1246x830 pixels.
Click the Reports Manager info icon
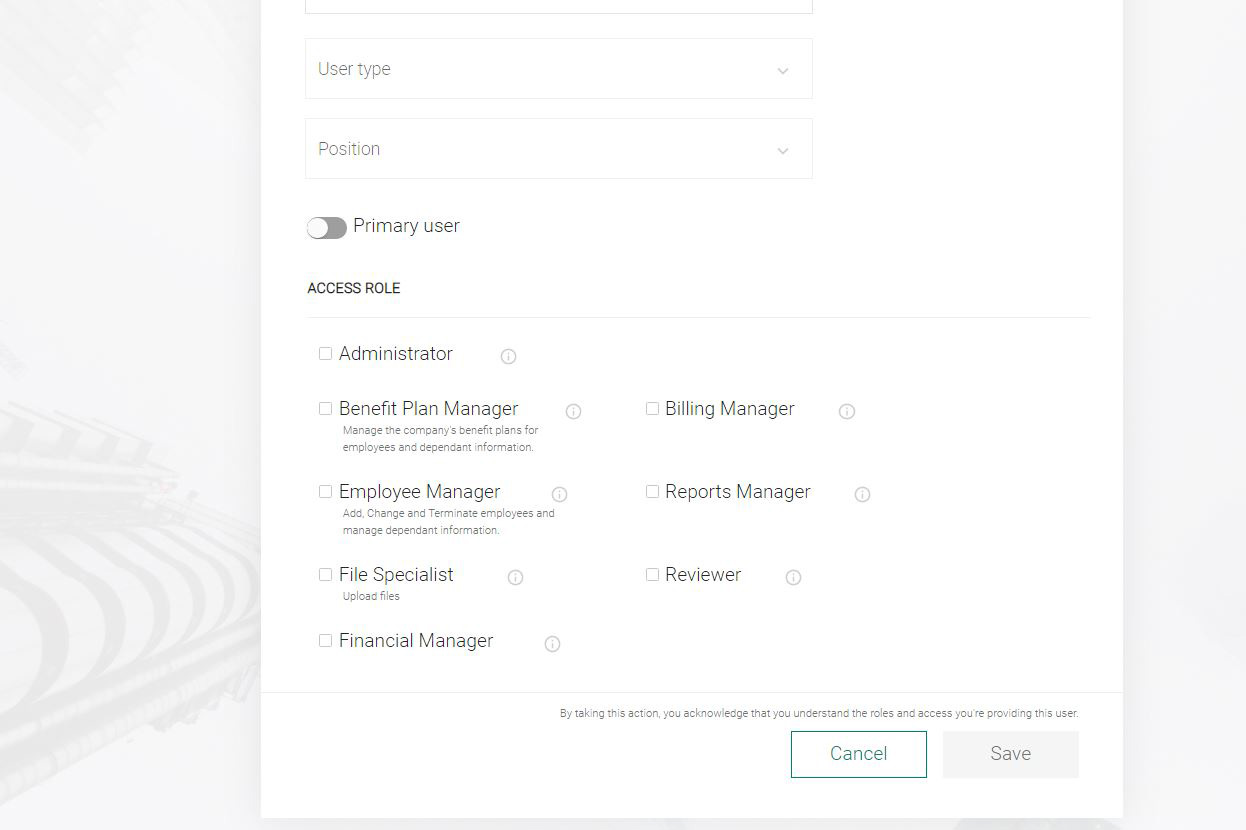pyautogui.click(x=862, y=494)
